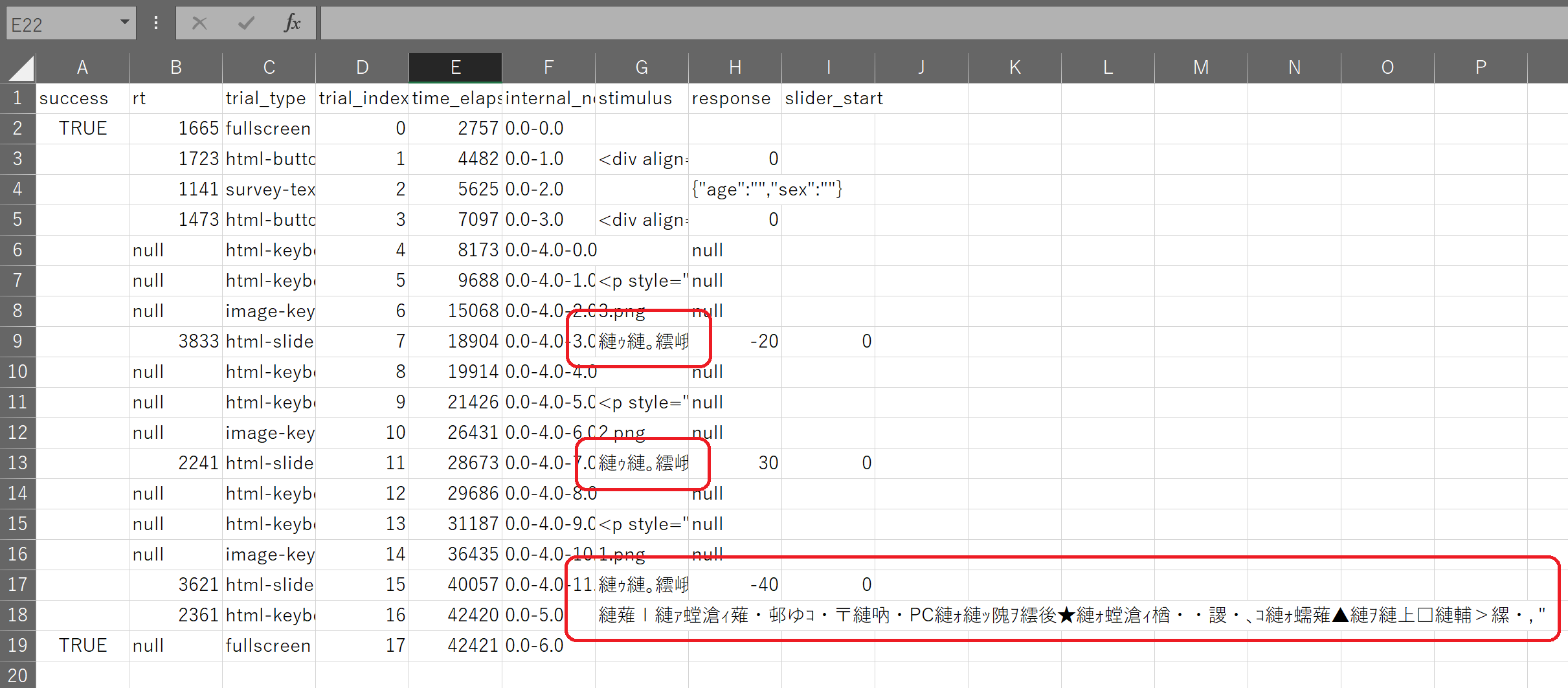Viewport: 1568px width, 688px height.
Task: Select the success header cell
Action: point(82,98)
